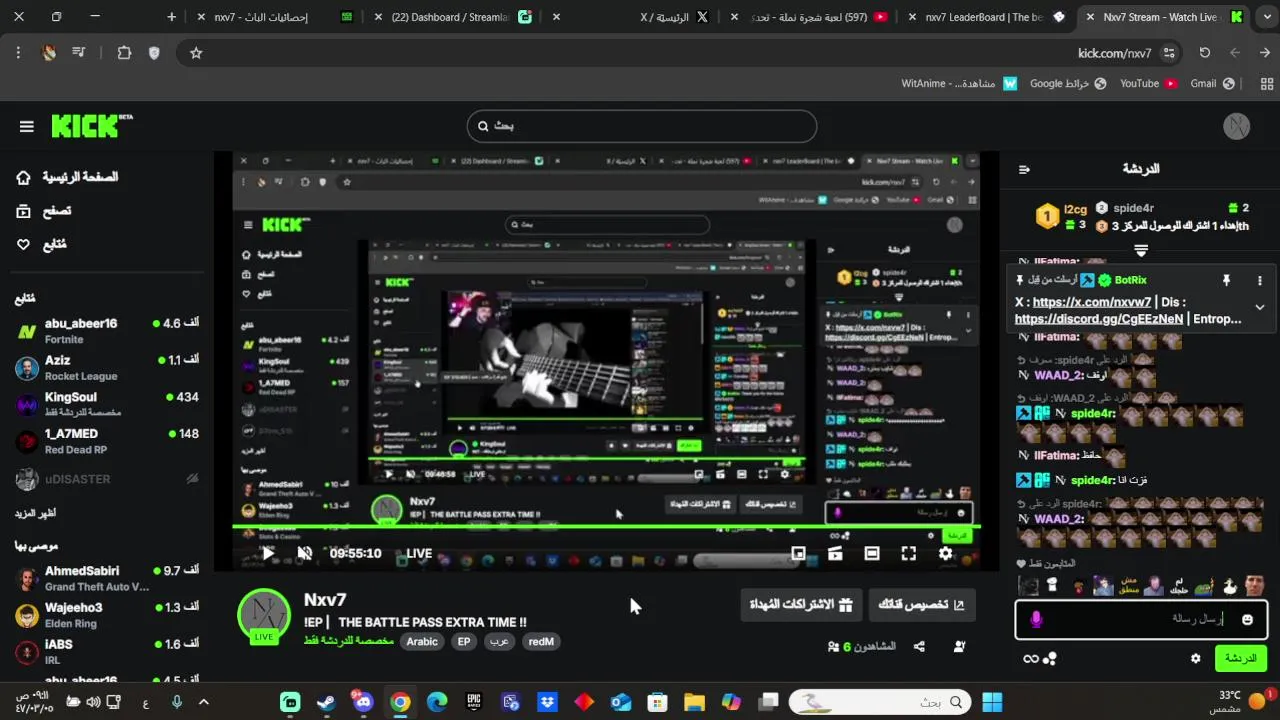Open the user profile avatar menu

coord(1237,126)
